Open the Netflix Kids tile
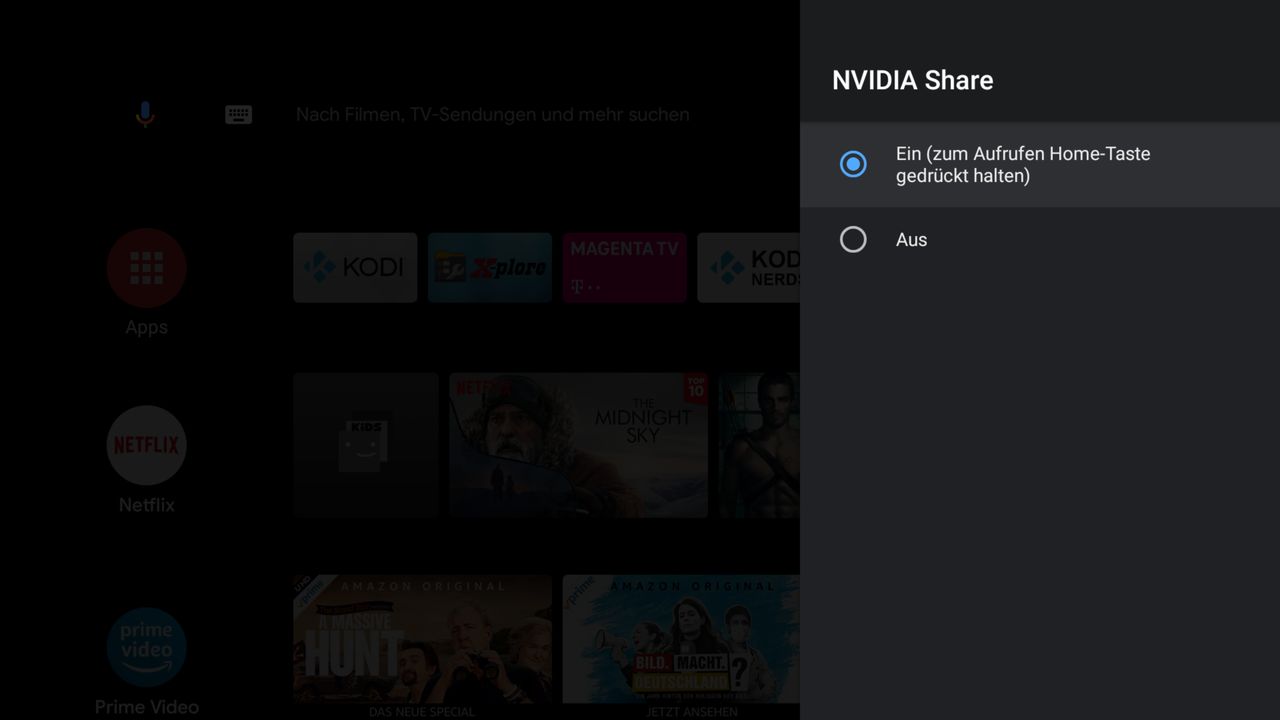 [366, 445]
